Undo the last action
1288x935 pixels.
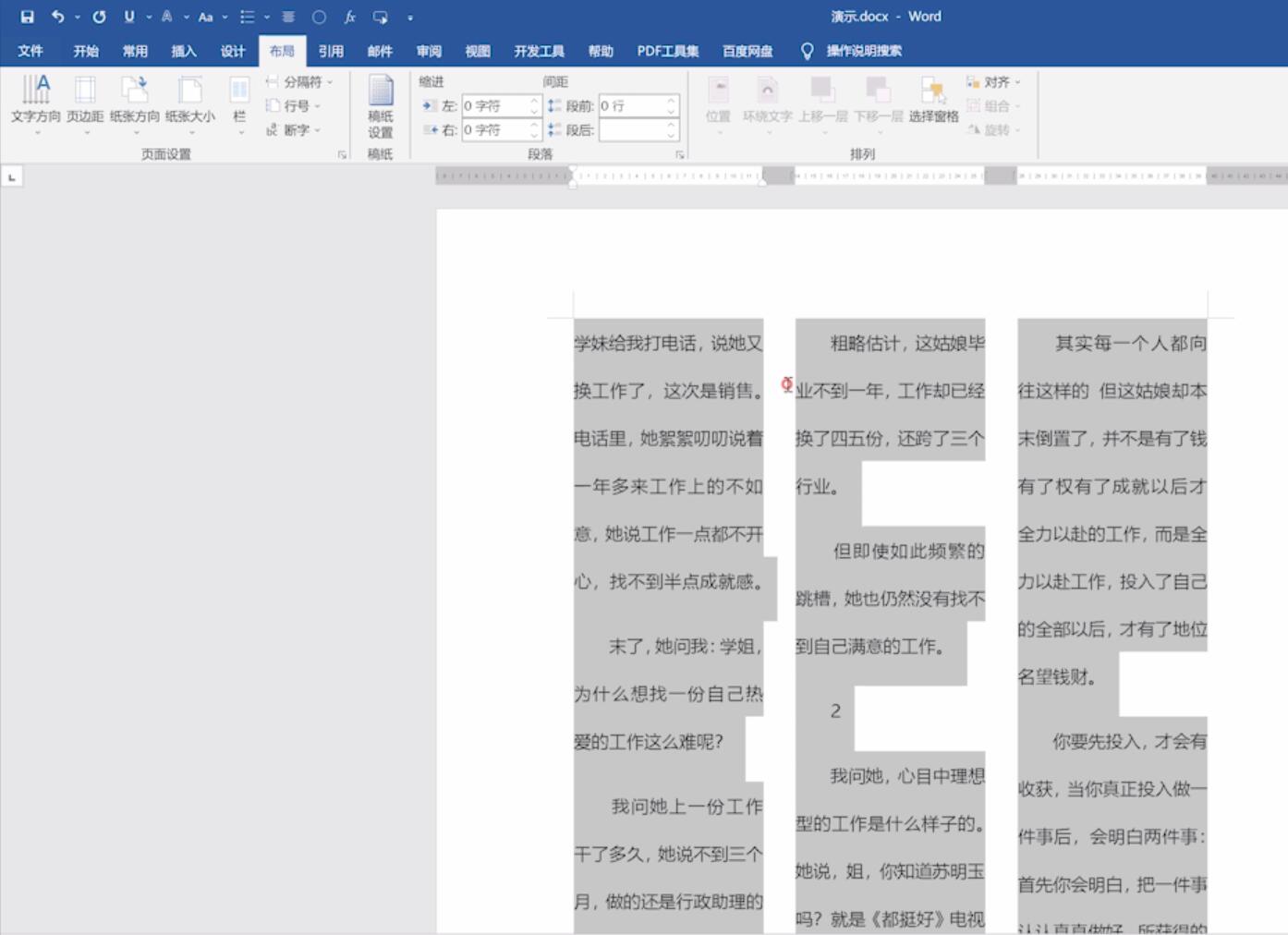(x=57, y=17)
